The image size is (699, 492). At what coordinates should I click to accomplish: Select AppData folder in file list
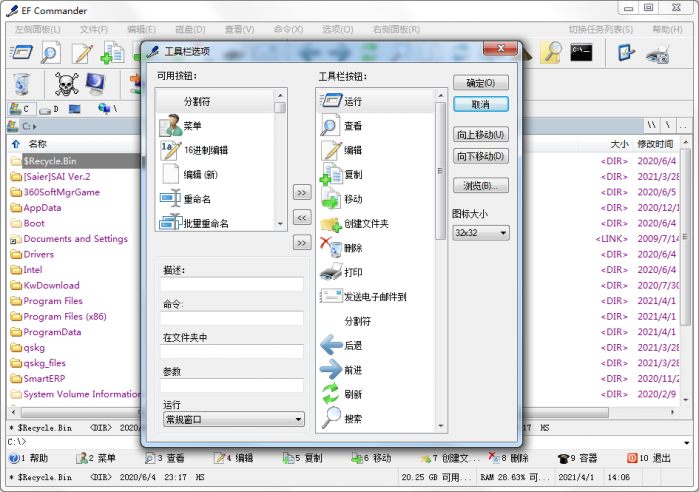(42, 208)
